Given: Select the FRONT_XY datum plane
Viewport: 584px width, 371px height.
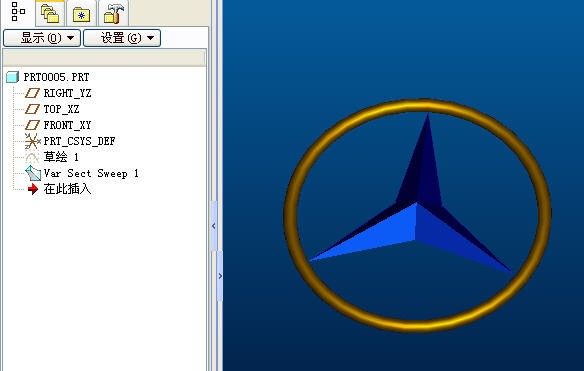Looking at the screenshot, I should coord(67,125).
